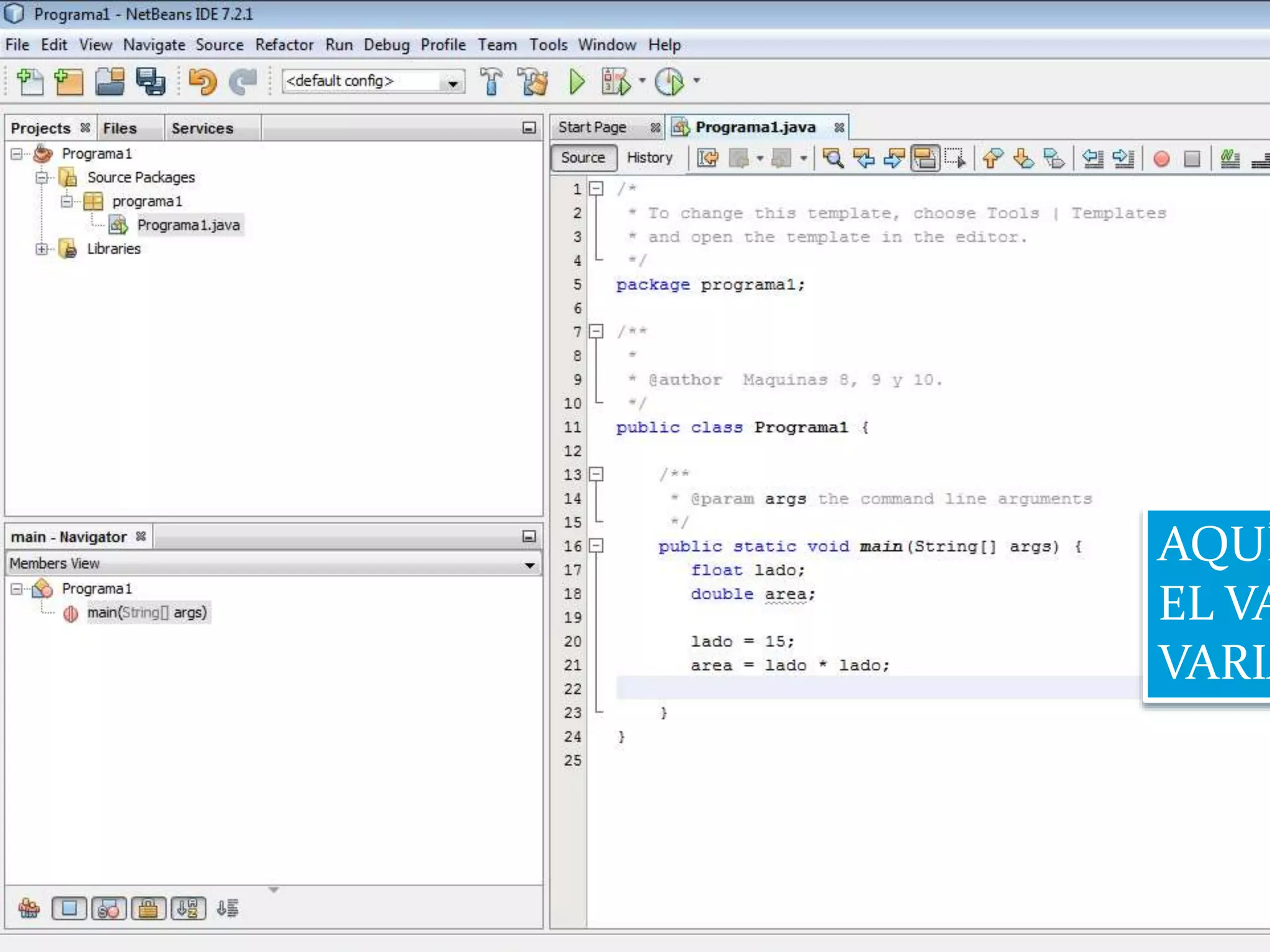Click the New File toolbar icon

[29, 81]
